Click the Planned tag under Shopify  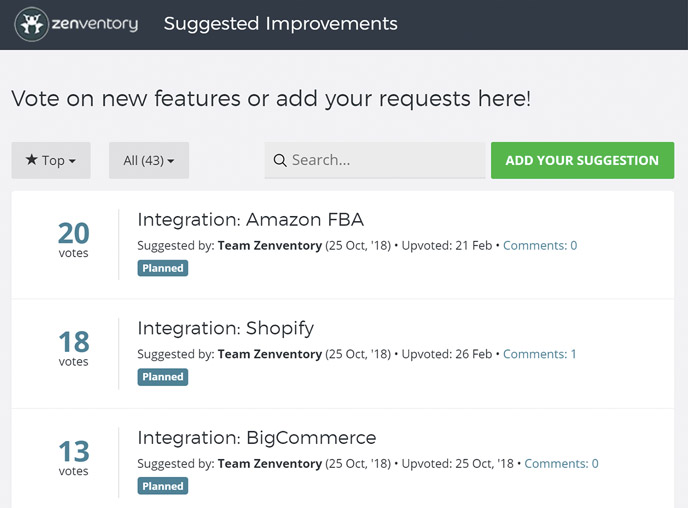point(163,377)
